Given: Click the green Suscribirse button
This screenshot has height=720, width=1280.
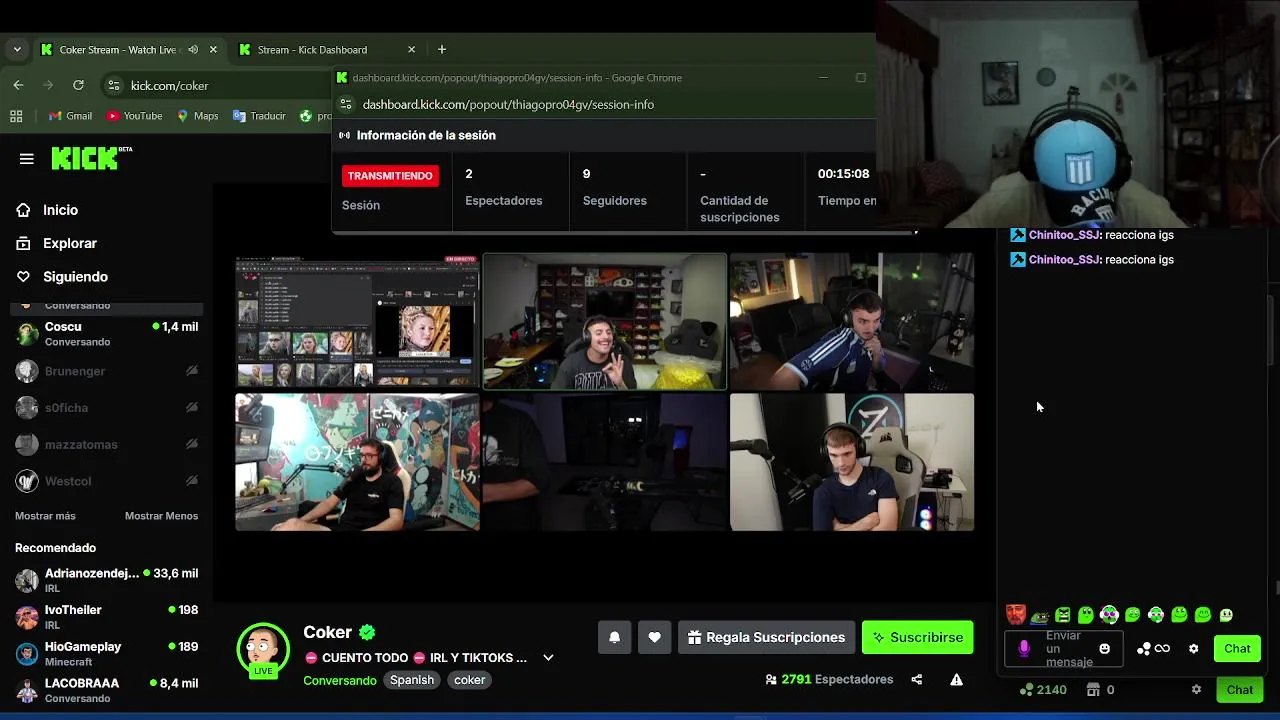Looking at the screenshot, I should [x=917, y=637].
